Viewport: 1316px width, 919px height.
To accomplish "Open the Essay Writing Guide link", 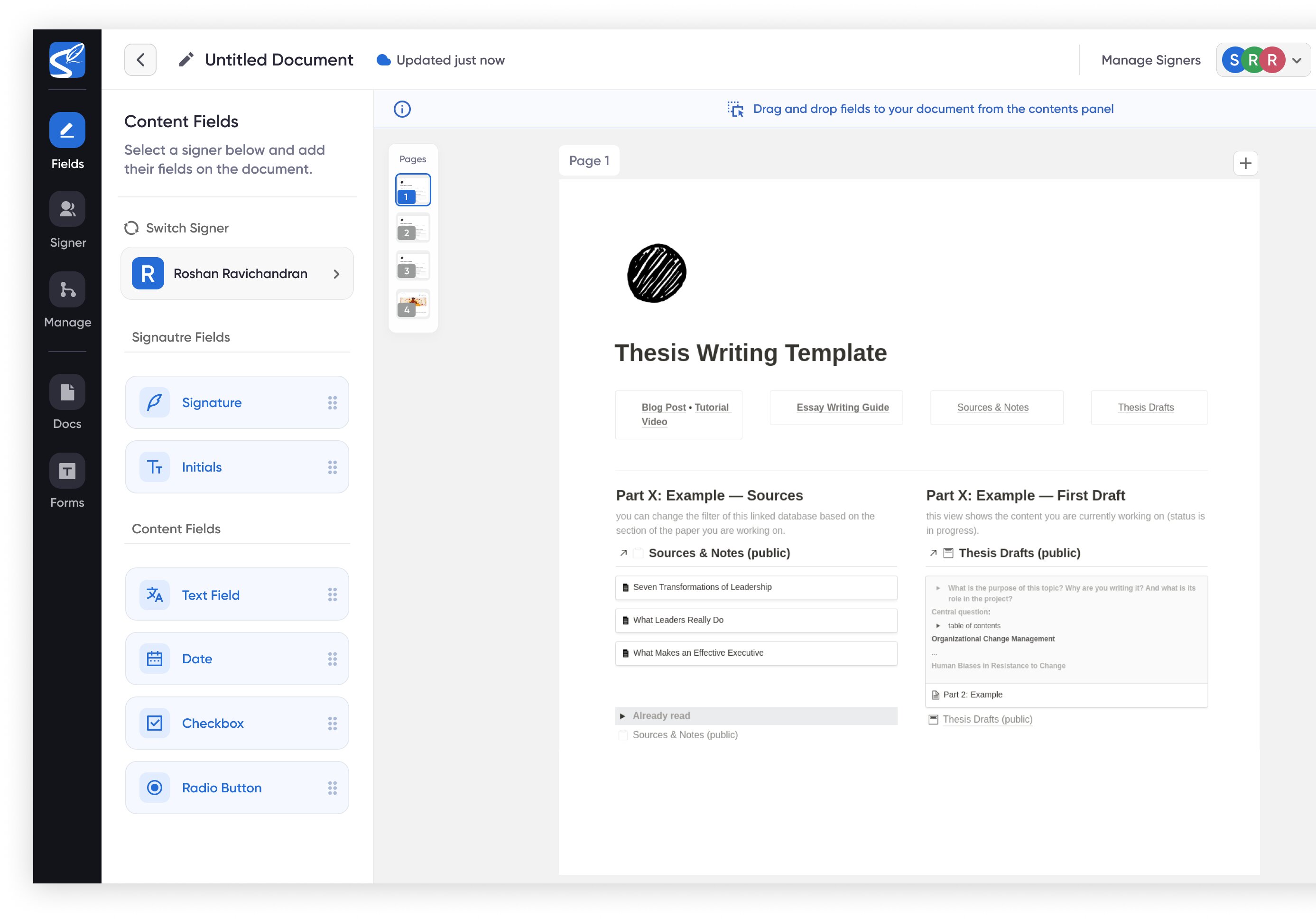I will tap(842, 407).
